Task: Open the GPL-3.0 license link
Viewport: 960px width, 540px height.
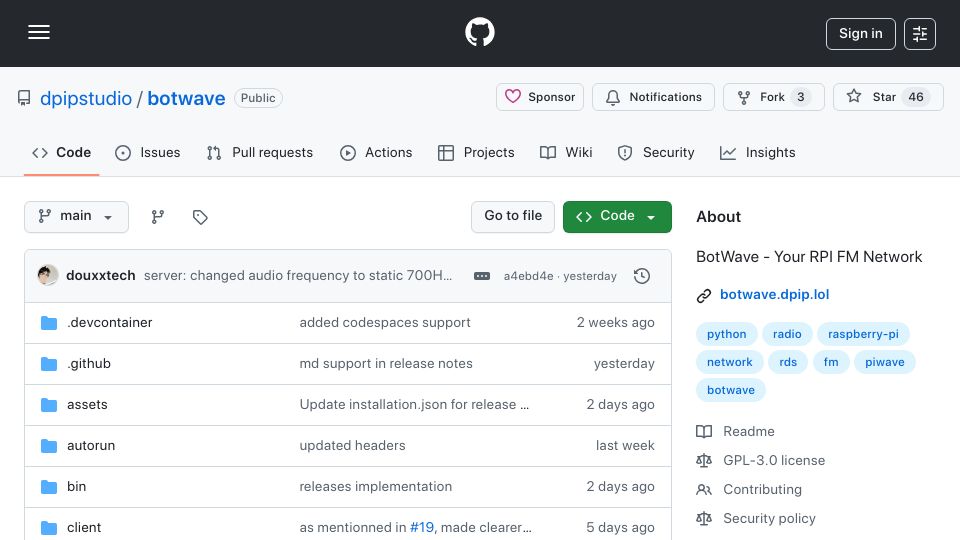Action: tap(760, 460)
